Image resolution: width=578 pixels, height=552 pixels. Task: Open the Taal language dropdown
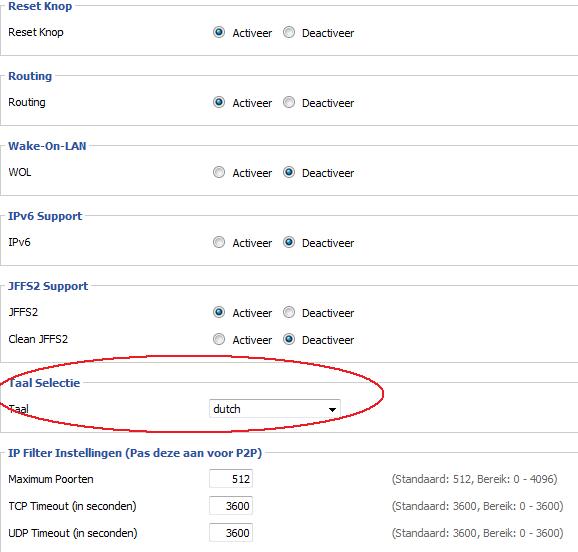click(x=275, y=409)
